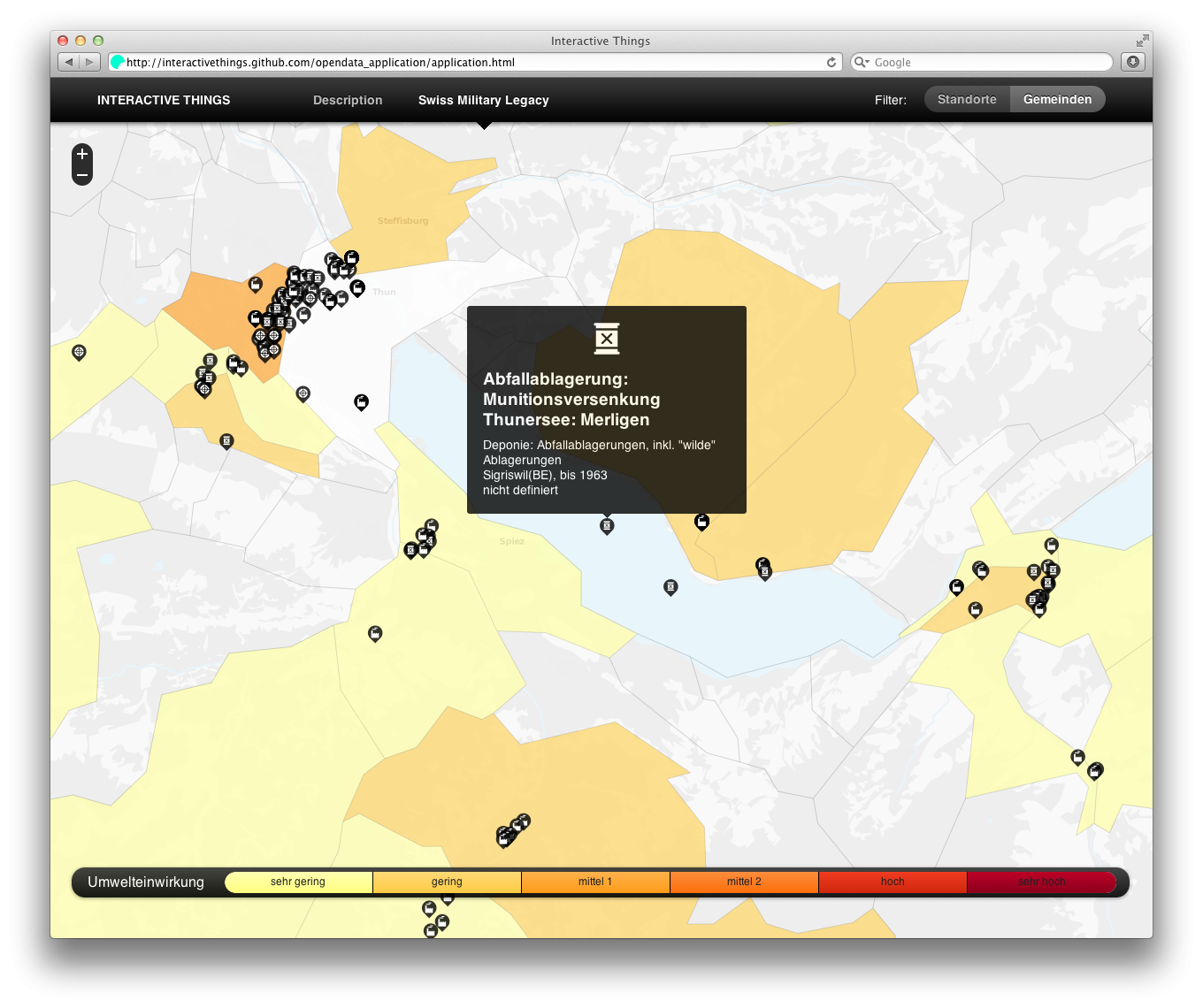Pick the 'sehr gering' legend swatch
The image size is (1203, 1008).
[298, 882]
